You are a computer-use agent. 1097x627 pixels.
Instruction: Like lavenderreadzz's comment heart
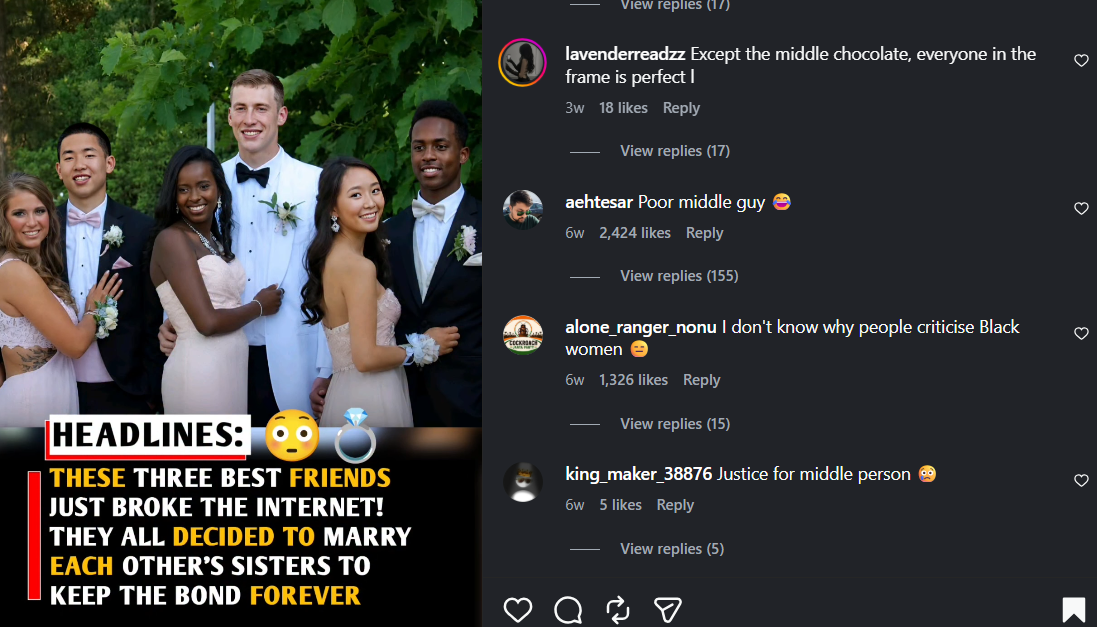pyautogui.click(x=1081, y=61)
